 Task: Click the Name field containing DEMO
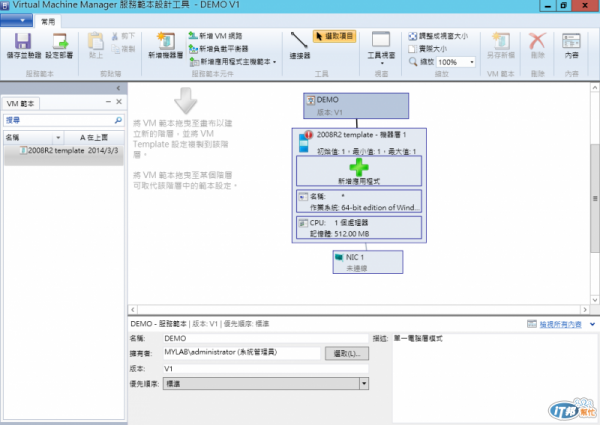click(x=266, y=338)
